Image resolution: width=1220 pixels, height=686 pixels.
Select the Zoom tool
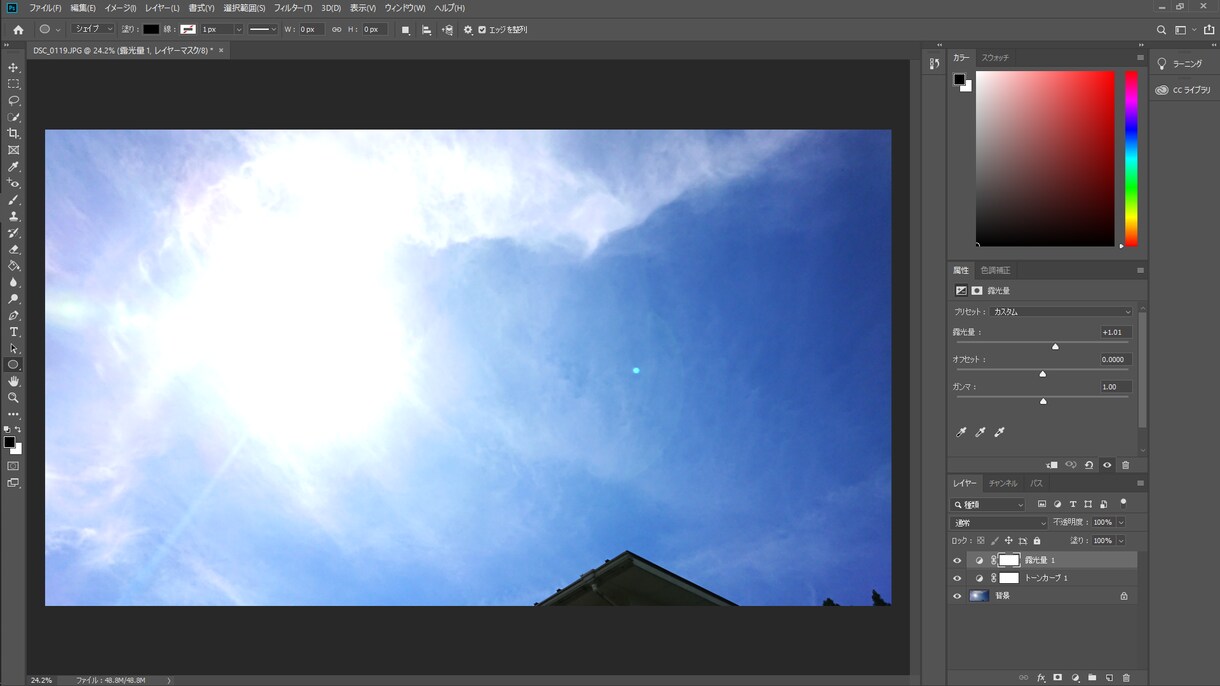(x=14, y=398)
